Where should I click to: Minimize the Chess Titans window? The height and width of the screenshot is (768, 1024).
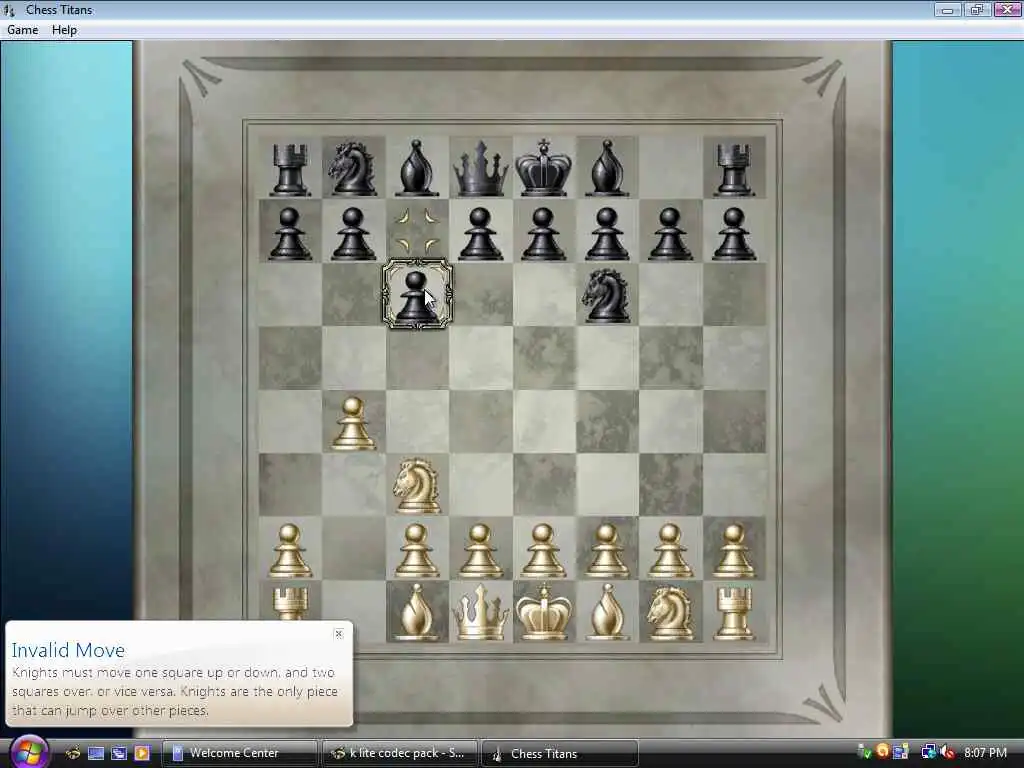coord(948,10)
